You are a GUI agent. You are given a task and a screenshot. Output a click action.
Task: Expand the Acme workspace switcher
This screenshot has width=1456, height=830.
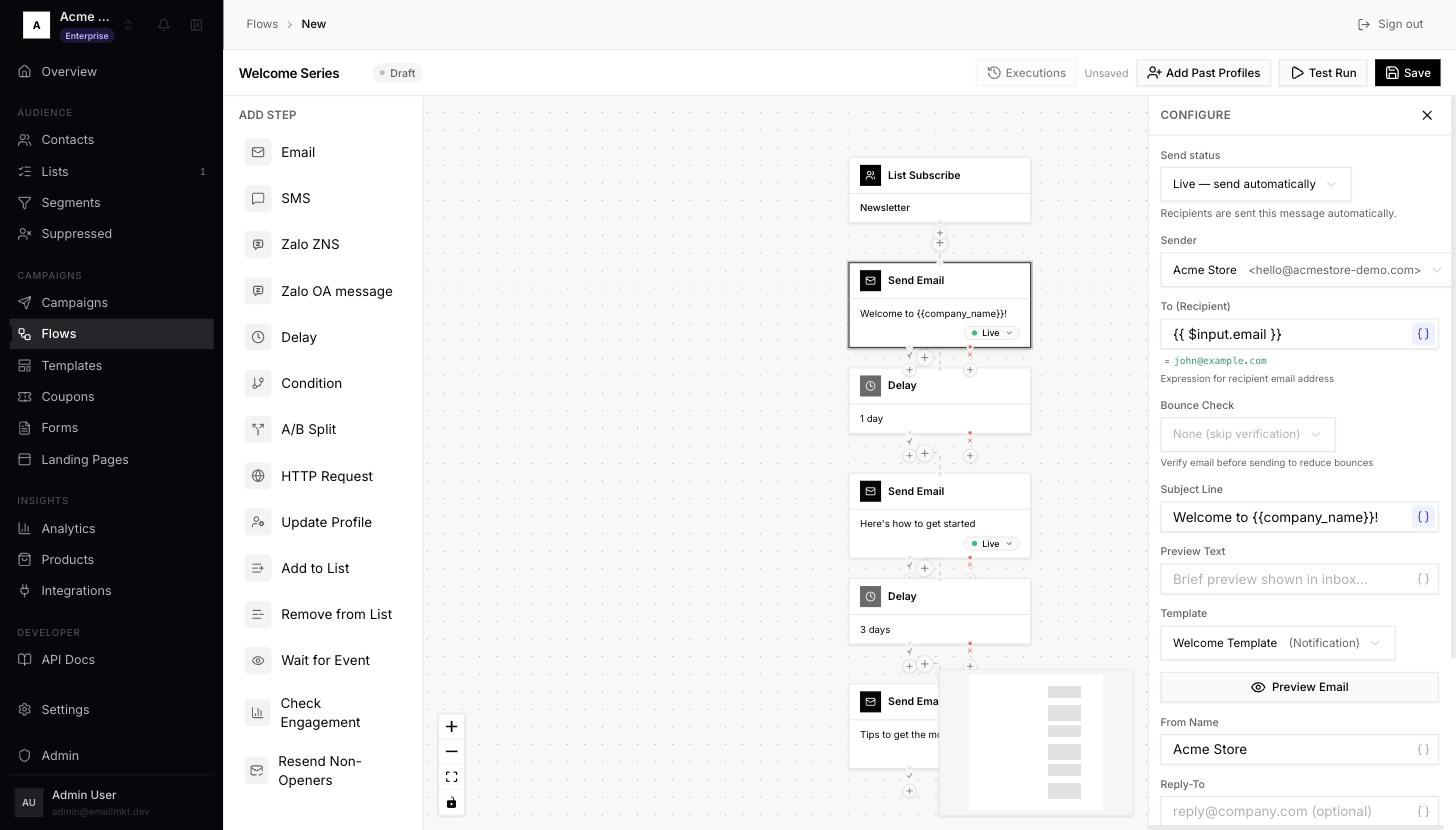click(x=79, y=25)
